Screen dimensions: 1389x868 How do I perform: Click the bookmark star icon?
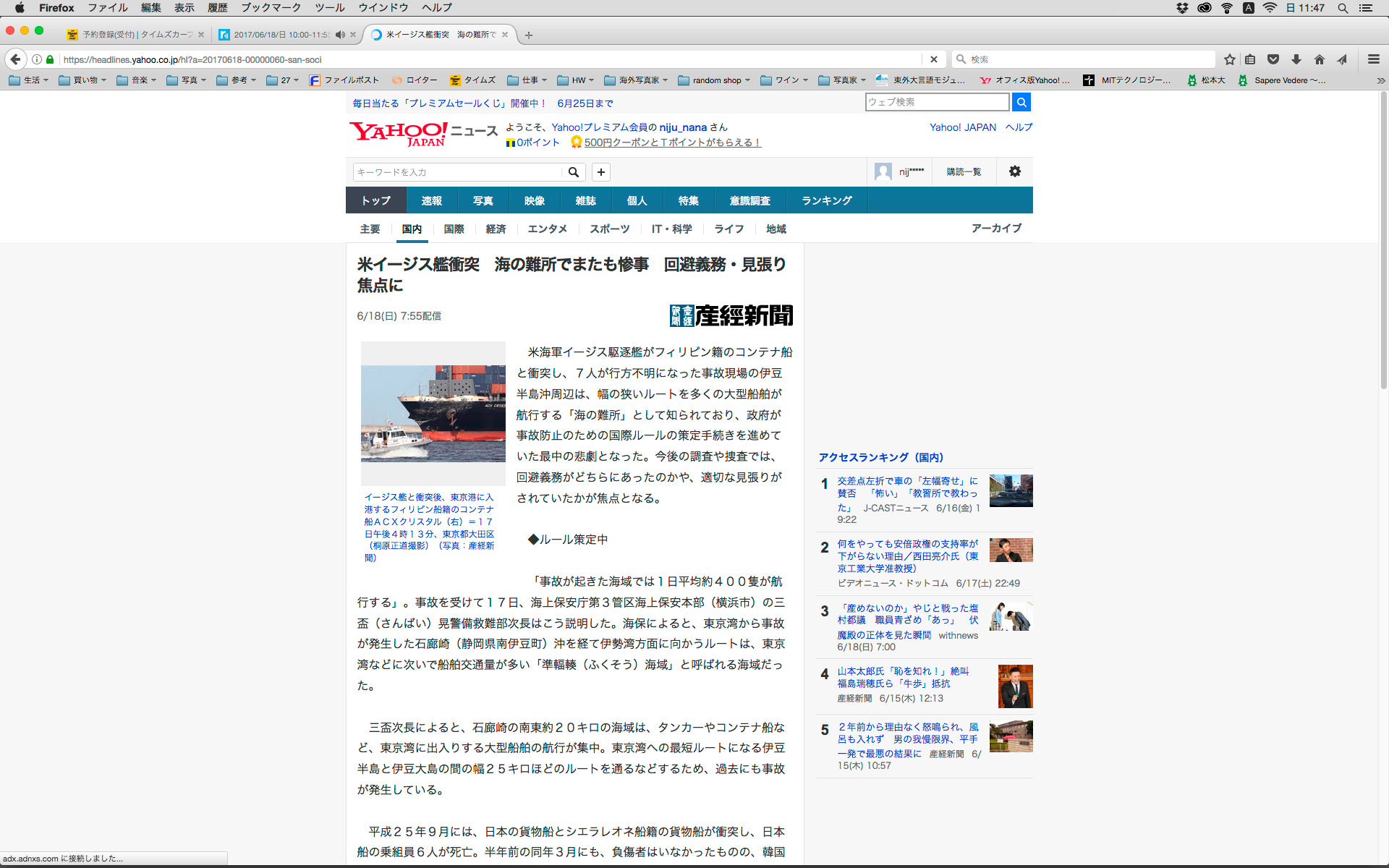1229,59
